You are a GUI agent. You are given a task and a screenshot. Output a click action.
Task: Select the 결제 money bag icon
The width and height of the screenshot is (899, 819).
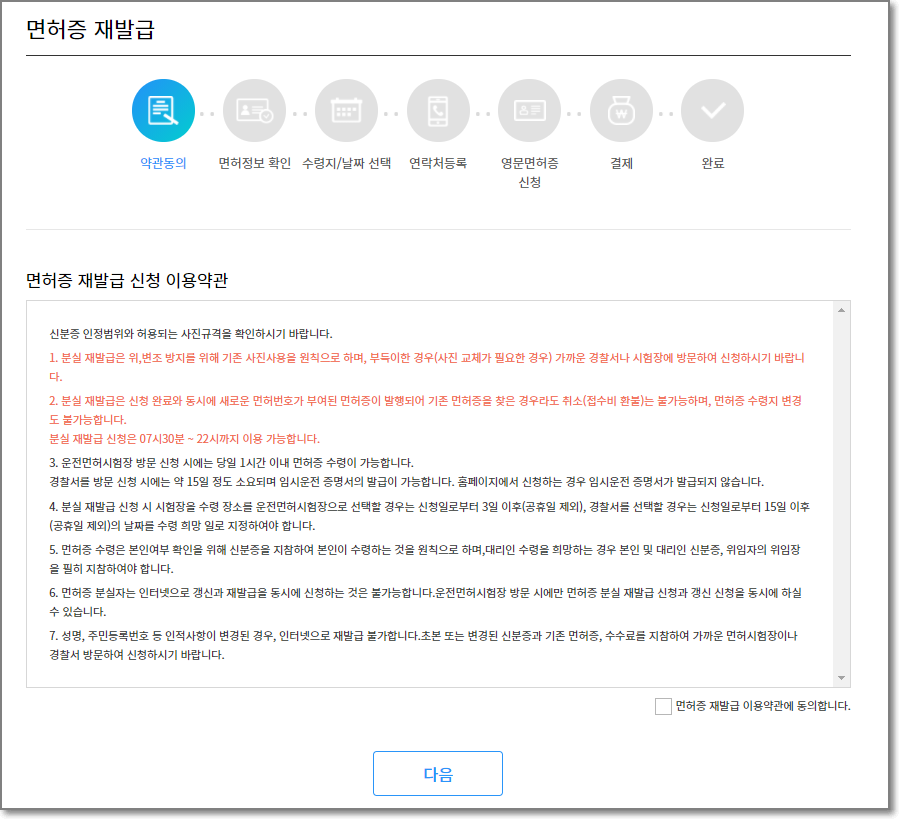tap(621, 110)
